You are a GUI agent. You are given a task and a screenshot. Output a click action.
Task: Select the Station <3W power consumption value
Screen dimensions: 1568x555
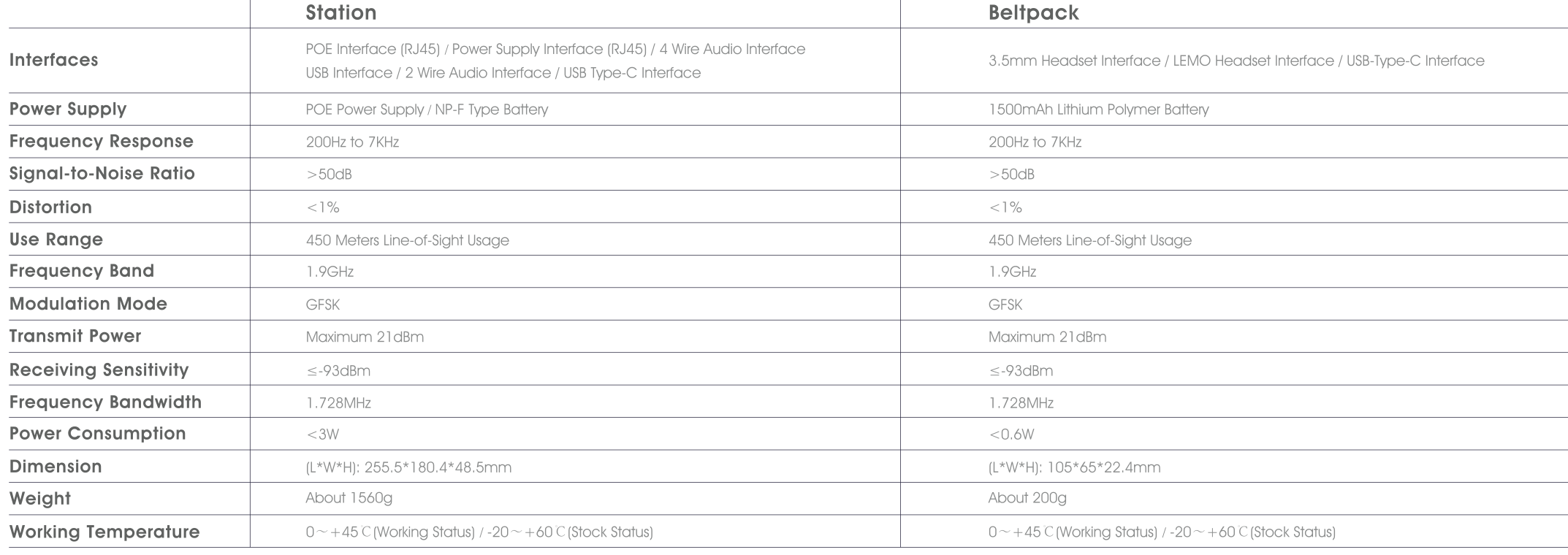[322, 435]
